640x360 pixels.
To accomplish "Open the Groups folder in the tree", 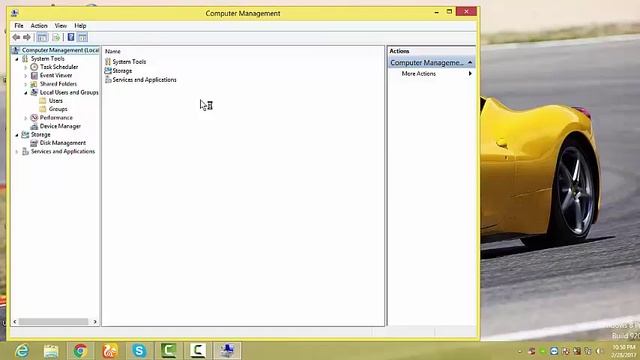I will (58, 109).
